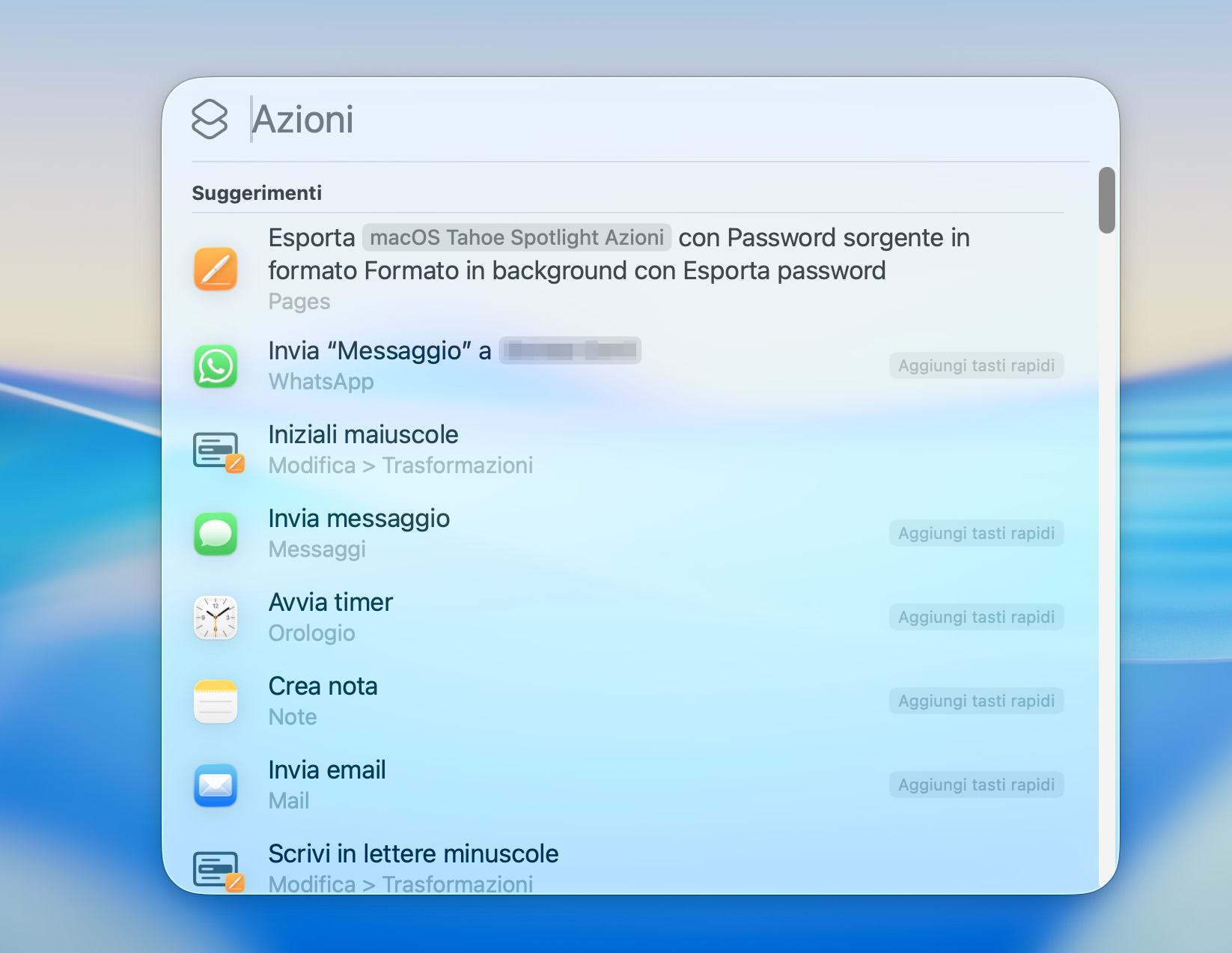The image size is (1232, 953).
Task: Click the orange Pages app icon
Action: point(216,269)
